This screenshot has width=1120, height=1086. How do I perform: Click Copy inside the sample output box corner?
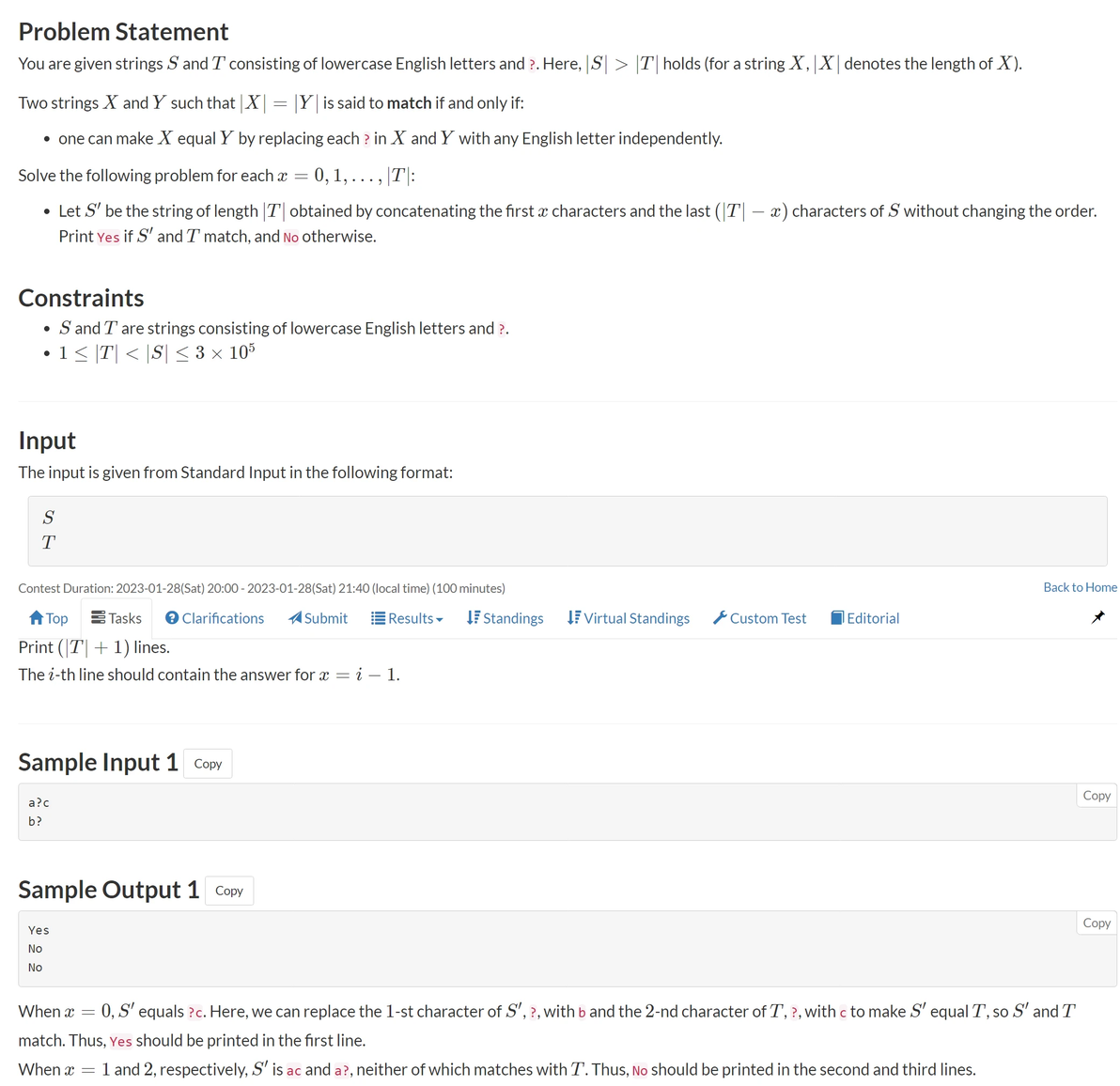(x=1096, y=923)
